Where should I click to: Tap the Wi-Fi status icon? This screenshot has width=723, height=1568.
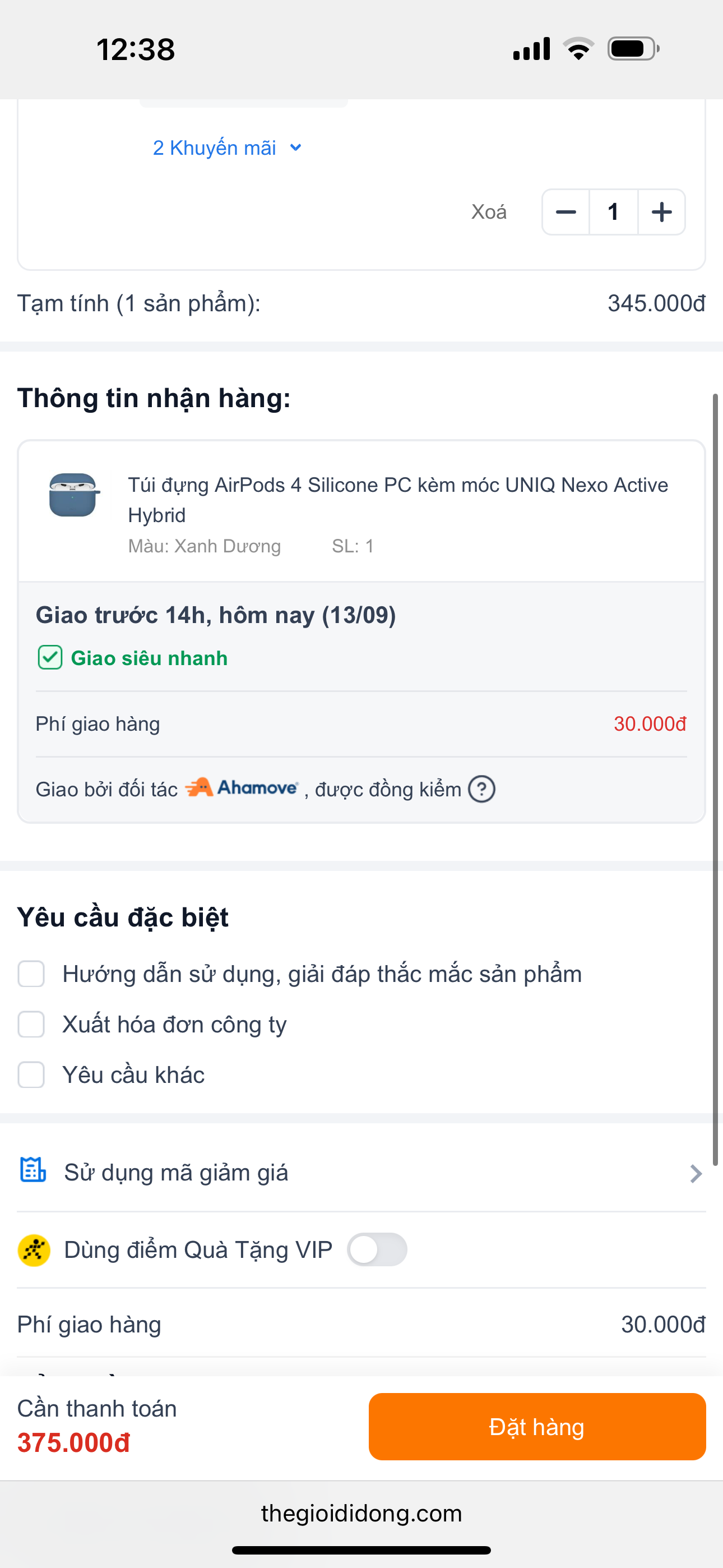pos(578,49)
